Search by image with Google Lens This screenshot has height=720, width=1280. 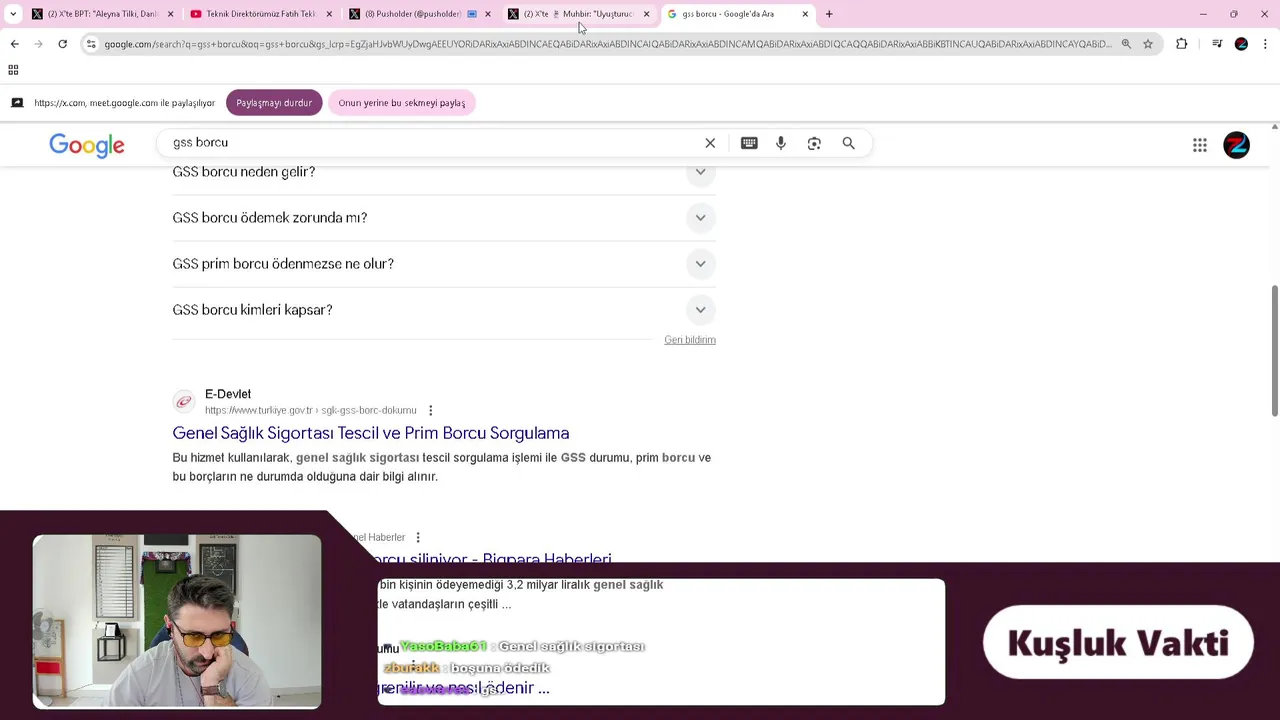(814, 143)
